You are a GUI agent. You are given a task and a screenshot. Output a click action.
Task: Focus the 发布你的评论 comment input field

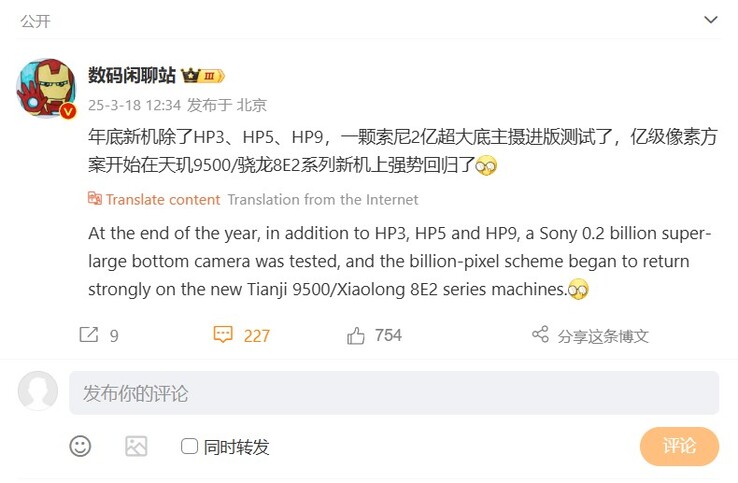click(x=394, y=393)
